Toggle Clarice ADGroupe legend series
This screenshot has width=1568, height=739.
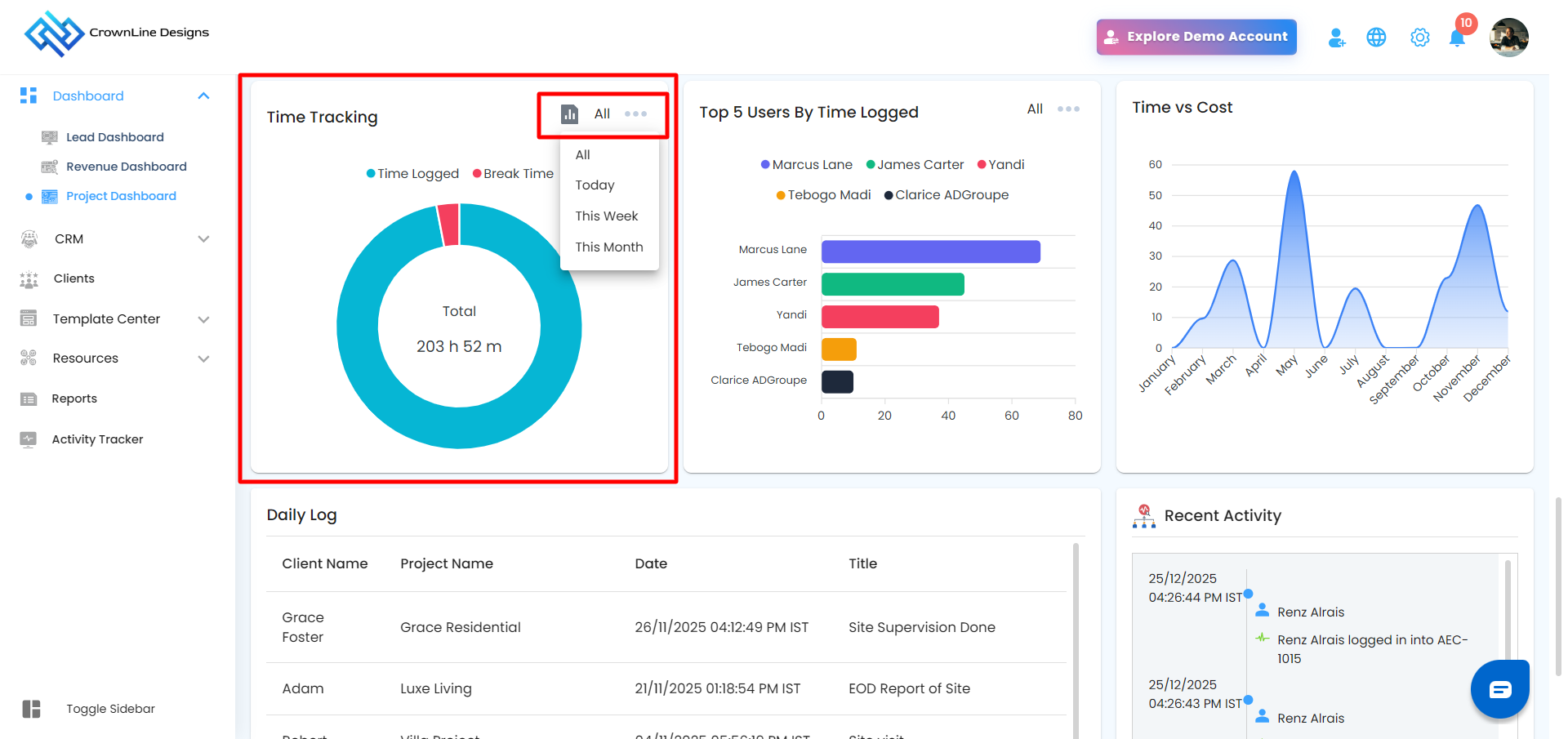tap(946, 195)
